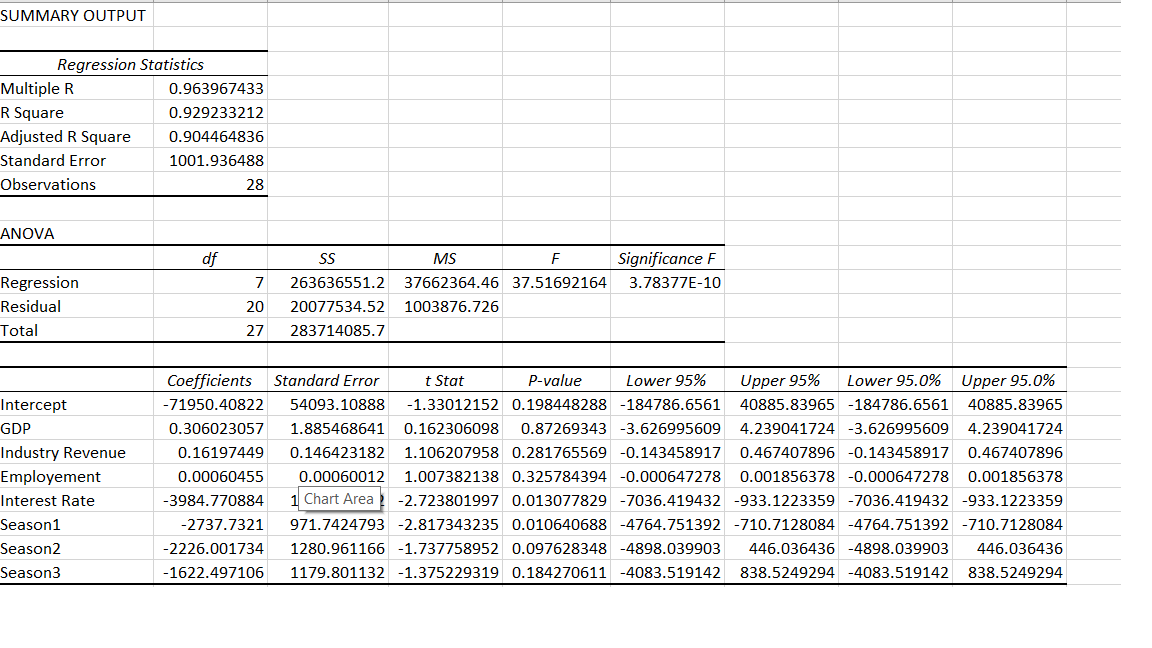The image size is (1152, 648).
Task: Select Season2 P-value 0.097628348
Action: click(x=556, y=549)
